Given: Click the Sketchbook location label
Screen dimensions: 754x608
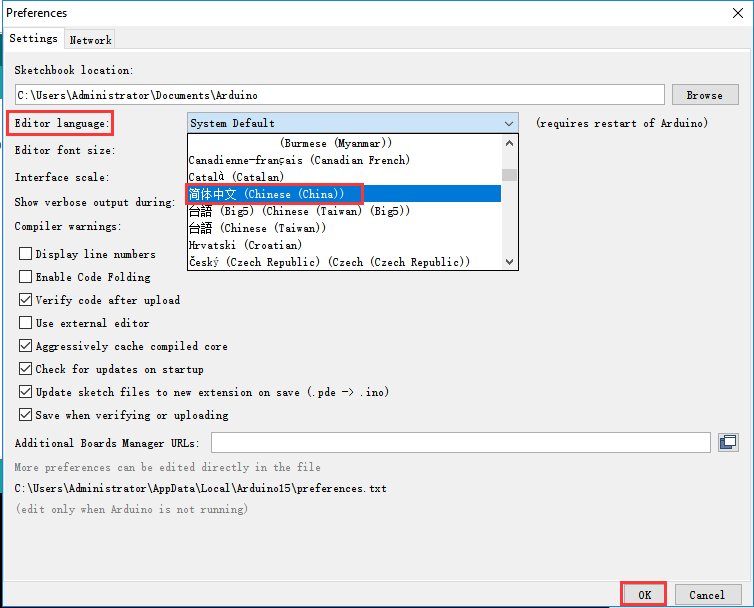Looking at the screenshot, I should click(x=74, y=70).
